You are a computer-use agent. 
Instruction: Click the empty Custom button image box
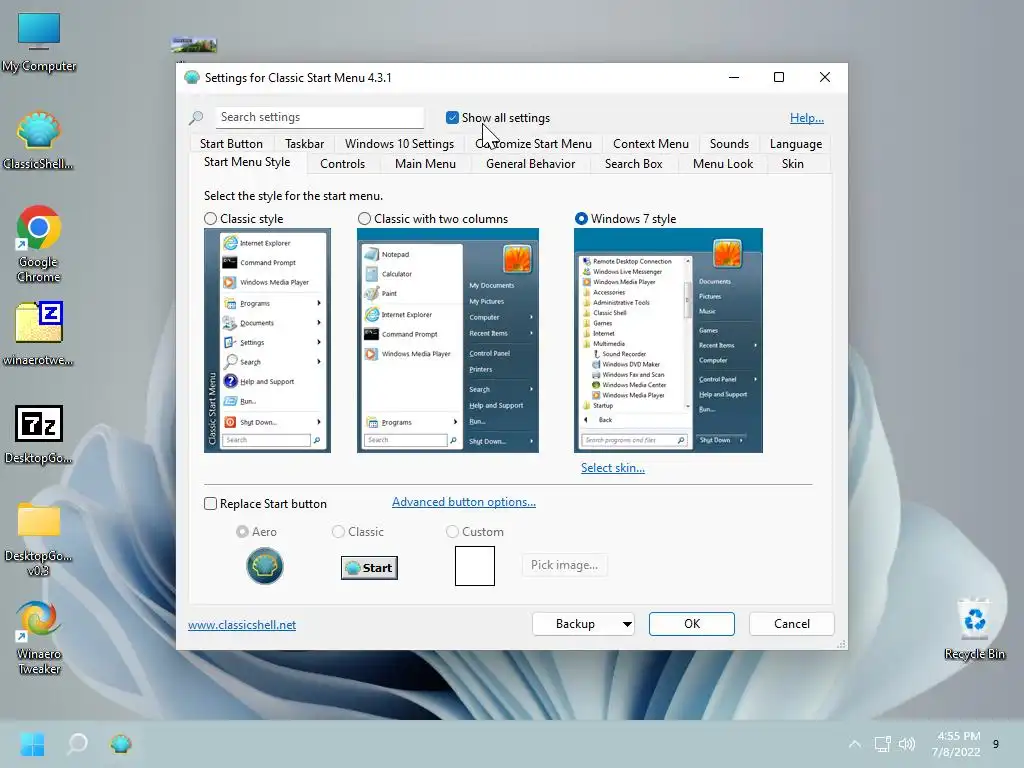pyautogui.click(x=475, y=566)
